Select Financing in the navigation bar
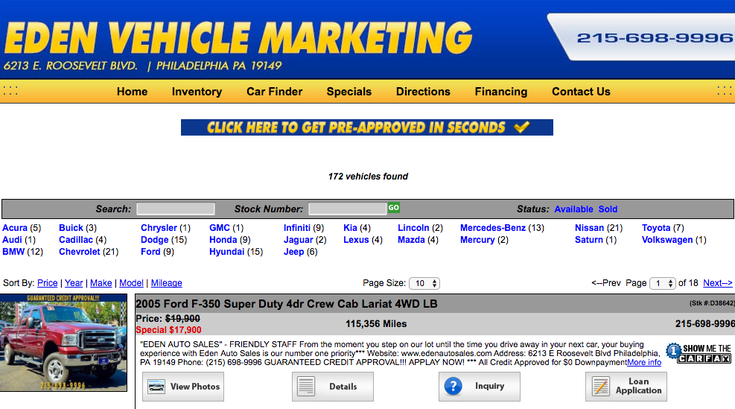Screen dimensions: 735x409 coord(501,91)
